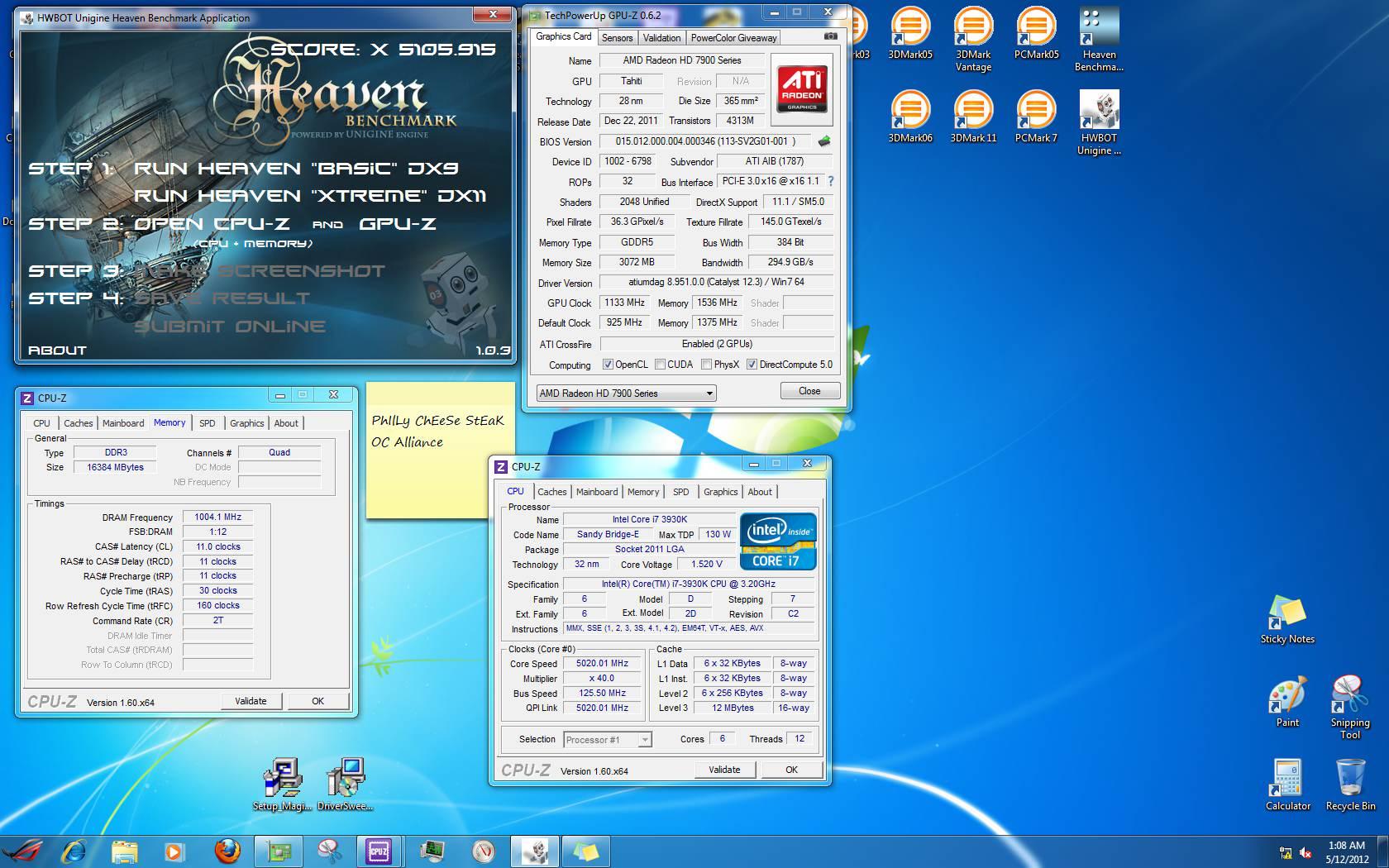Open About tab in CPU-Z processor window
Image resolution: width=1389 pixels, height=868 pixels.
(x=760, y=492)
